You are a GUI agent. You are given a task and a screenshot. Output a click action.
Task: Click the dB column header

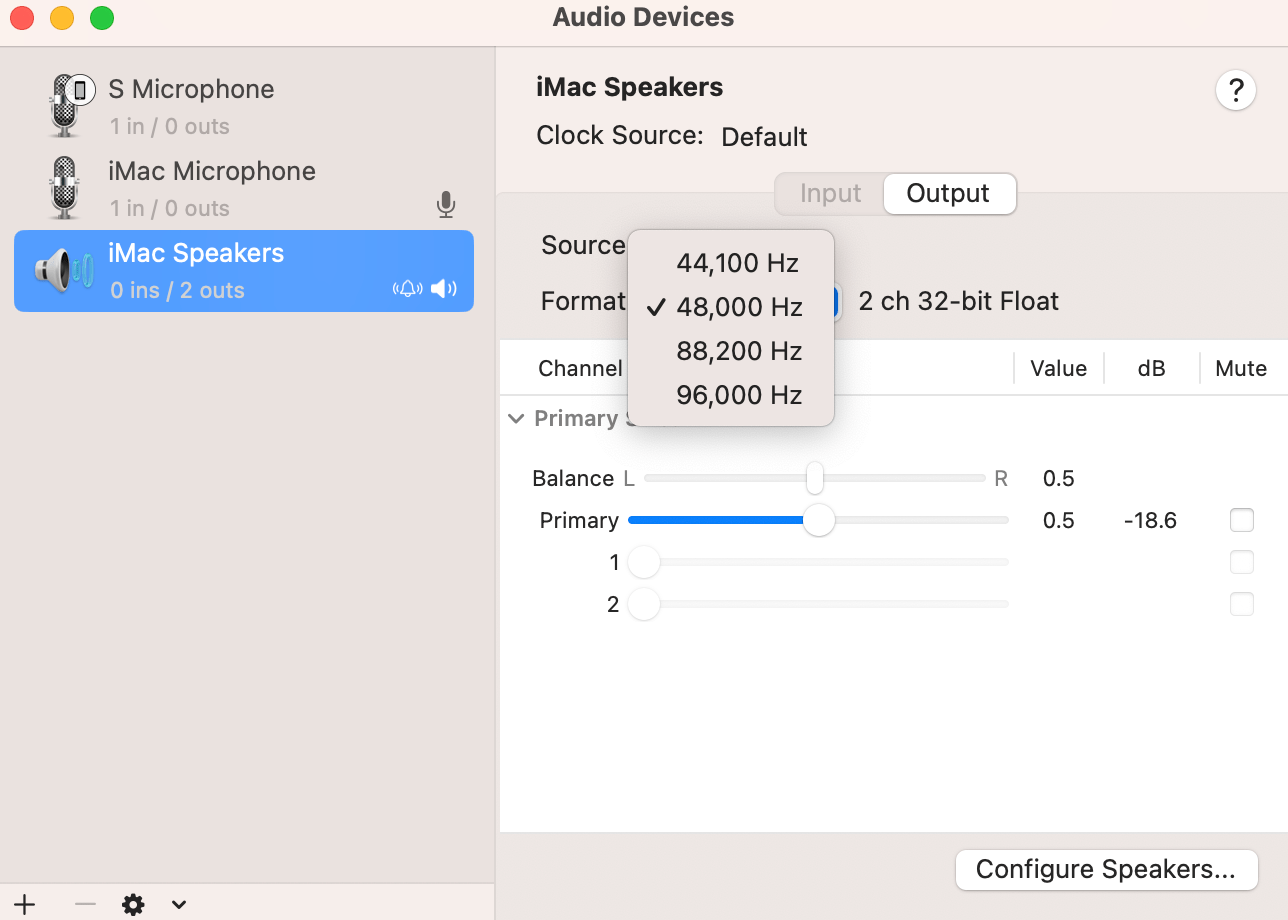coord(1151,369)
